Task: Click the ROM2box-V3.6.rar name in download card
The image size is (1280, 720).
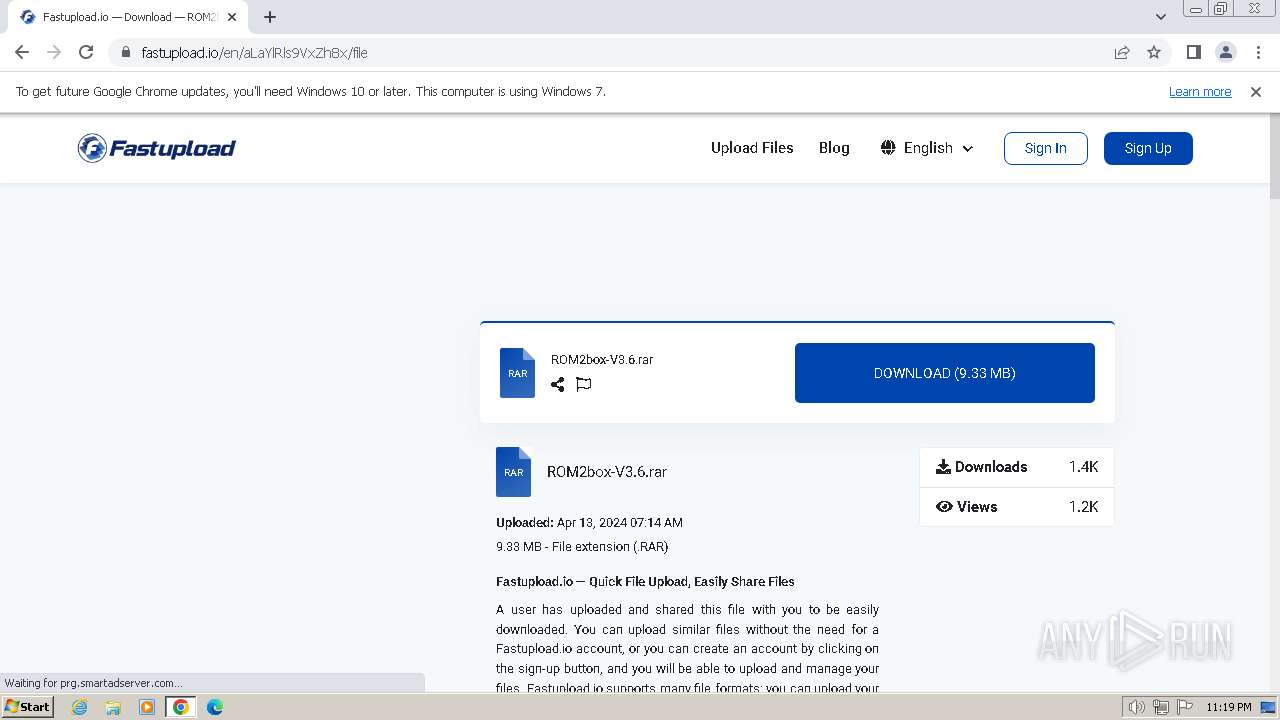Action: coord(602,360)
